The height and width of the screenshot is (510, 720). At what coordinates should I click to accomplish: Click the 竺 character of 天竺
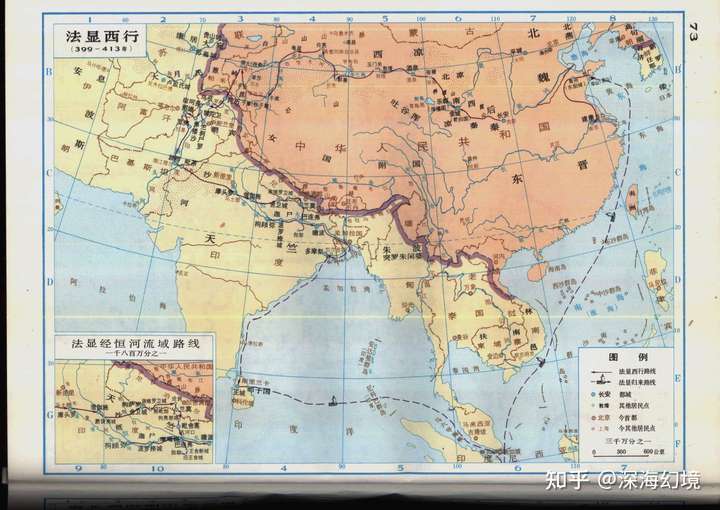pos(291,248)
